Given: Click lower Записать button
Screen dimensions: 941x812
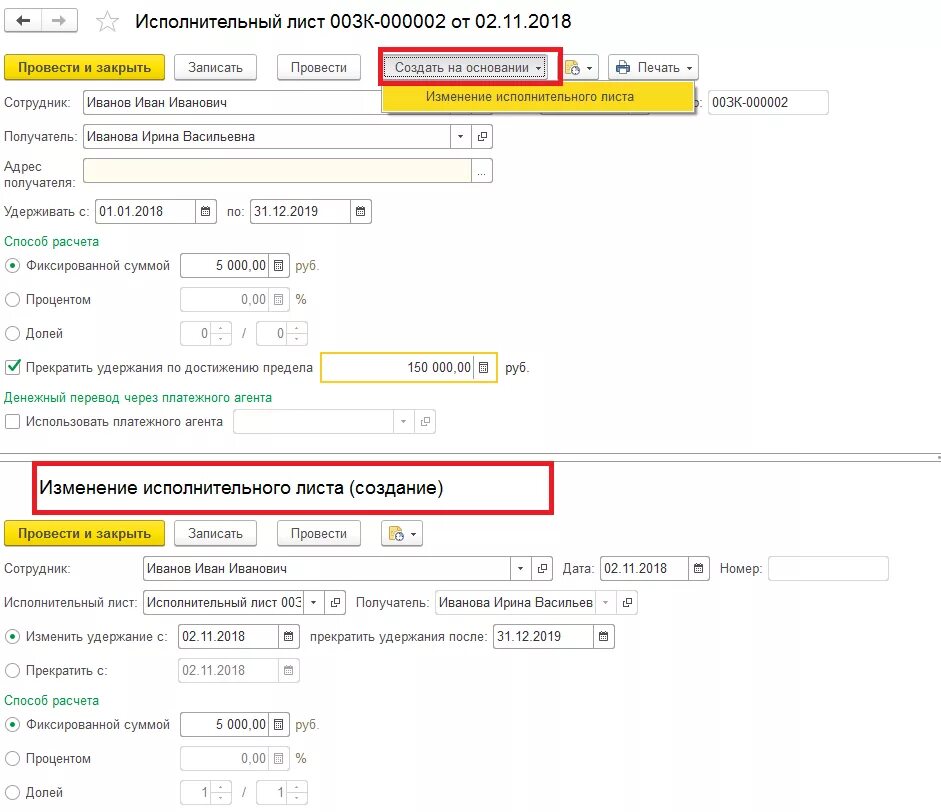Looking at the screenshot, I should click(x=215, y=534).
